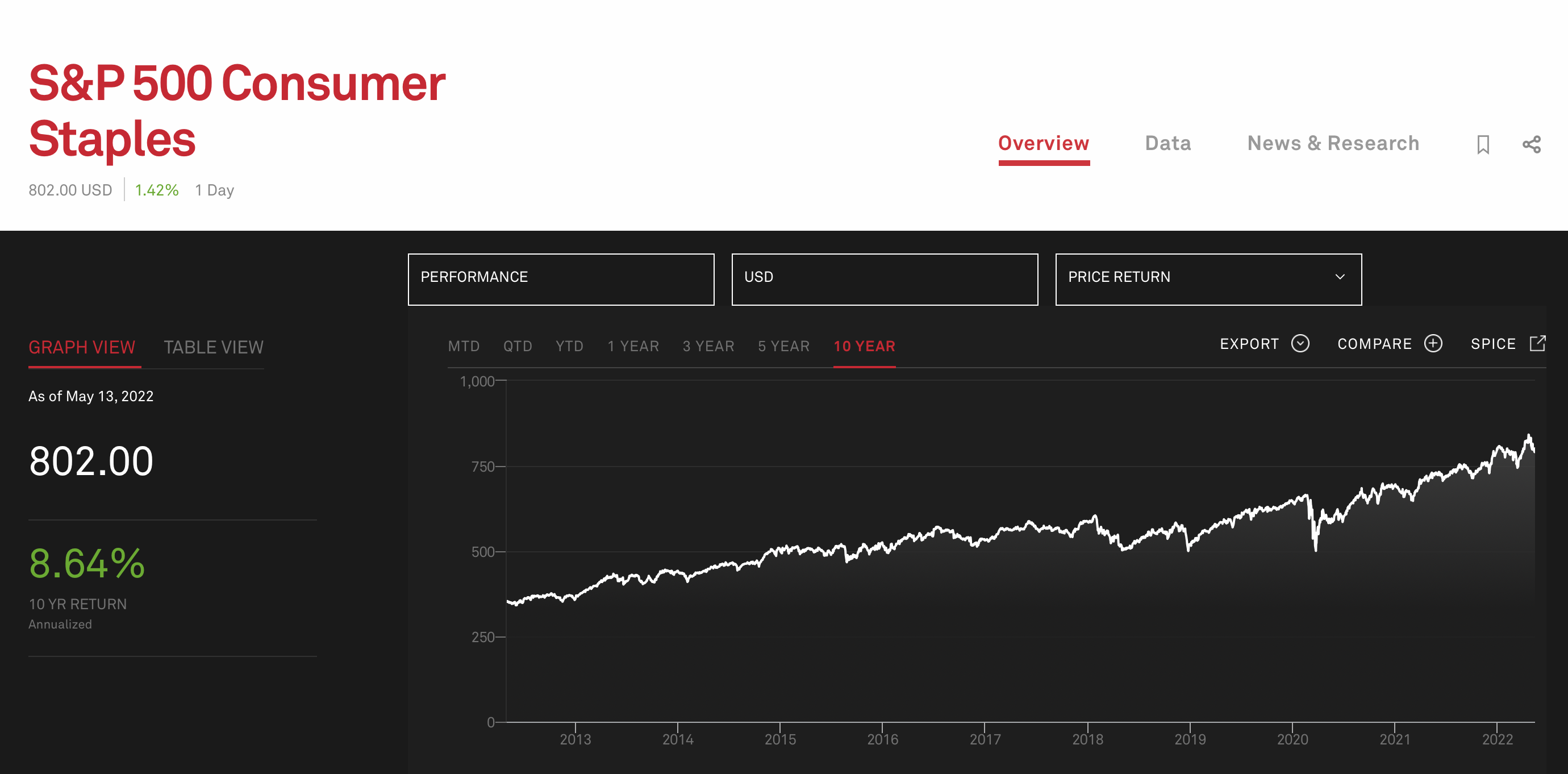Open the USD currency selector box

(x=885, y=280)
